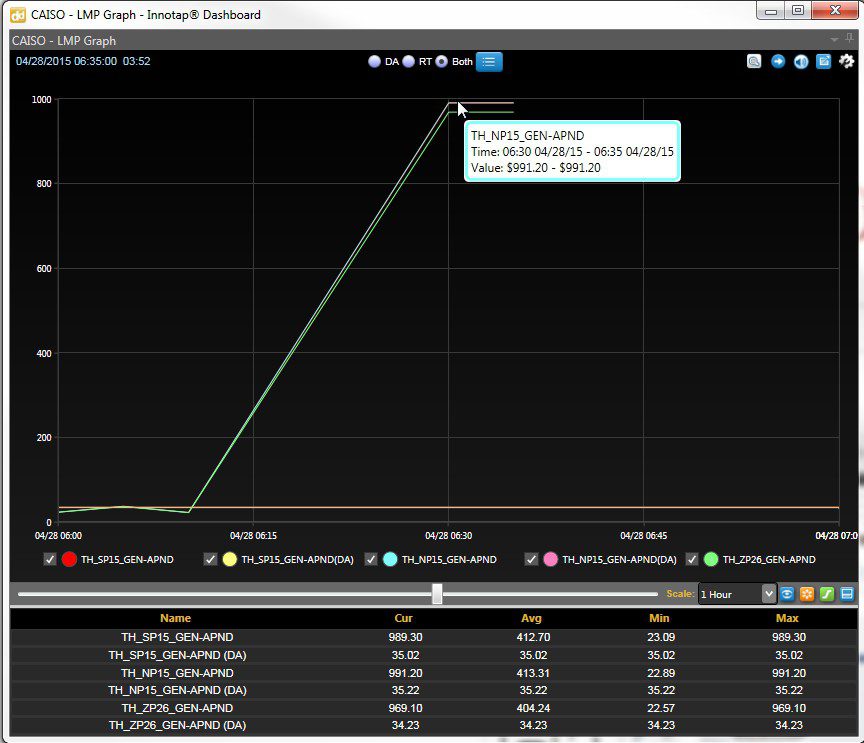Click the red TH_SP15_GEN-APND color swatch
Screen dimensions: 864x743
(x=69, y=559)
